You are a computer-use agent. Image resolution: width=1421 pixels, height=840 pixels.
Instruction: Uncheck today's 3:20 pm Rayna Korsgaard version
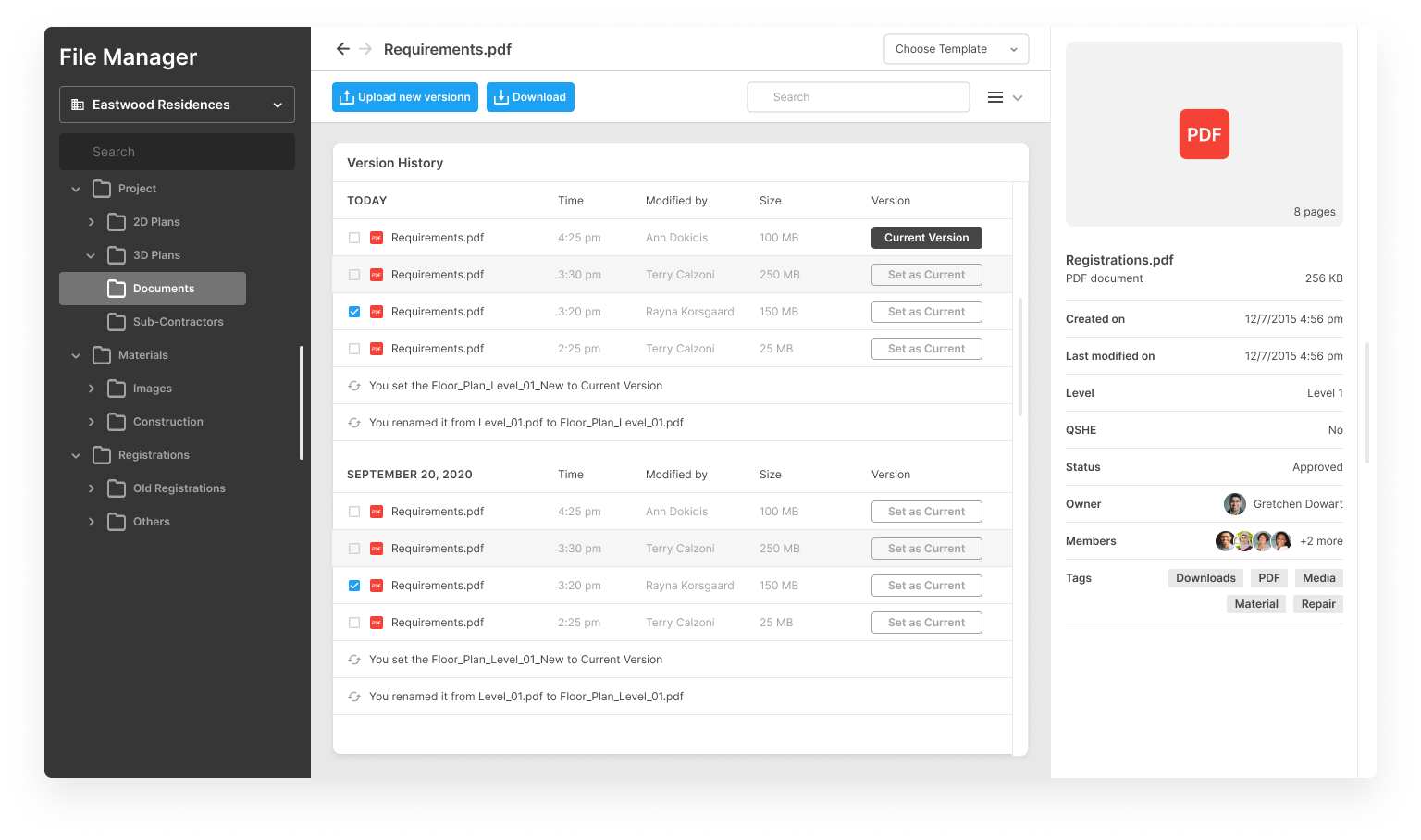pos(354,312)
